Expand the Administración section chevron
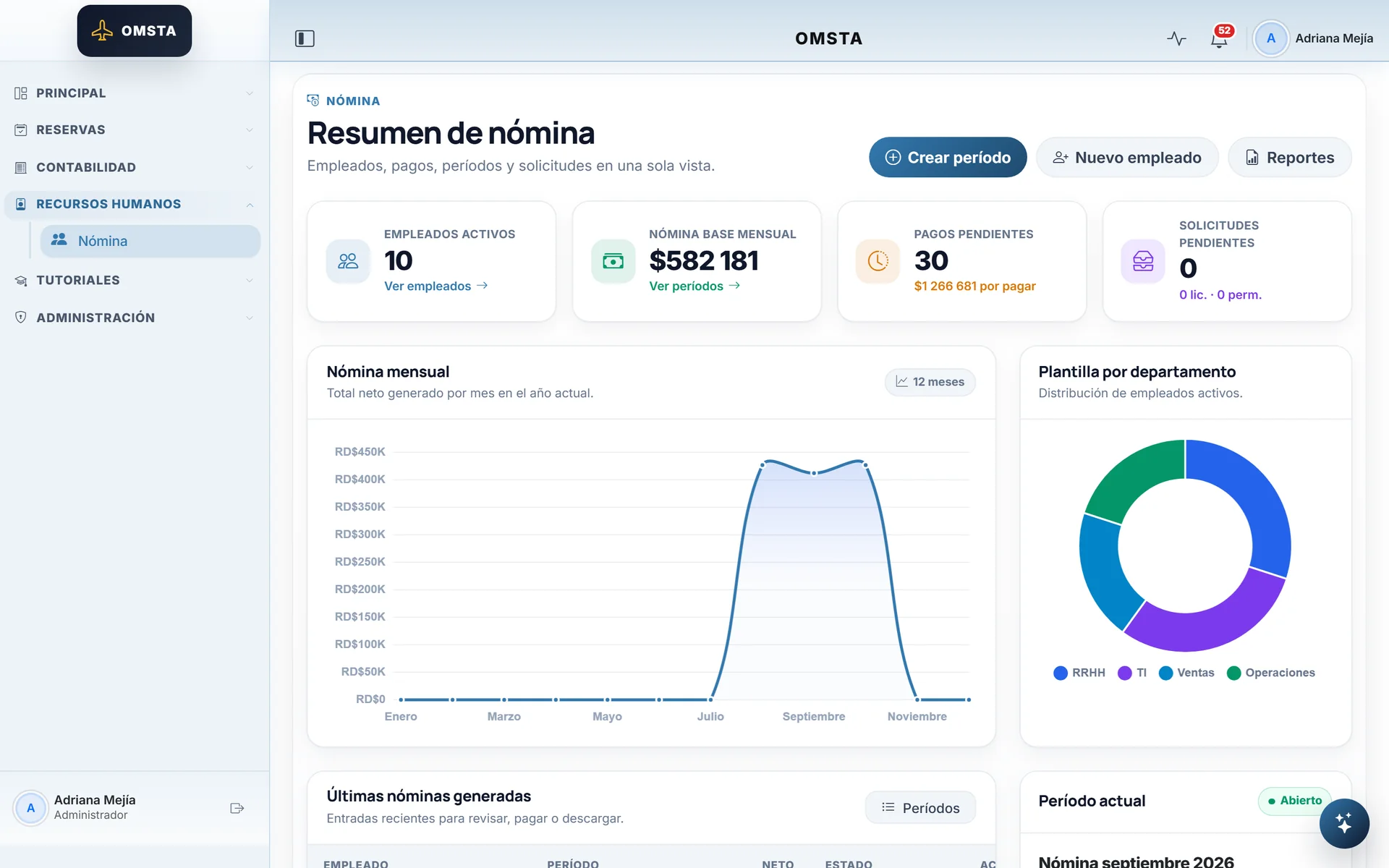 [250, 318]
